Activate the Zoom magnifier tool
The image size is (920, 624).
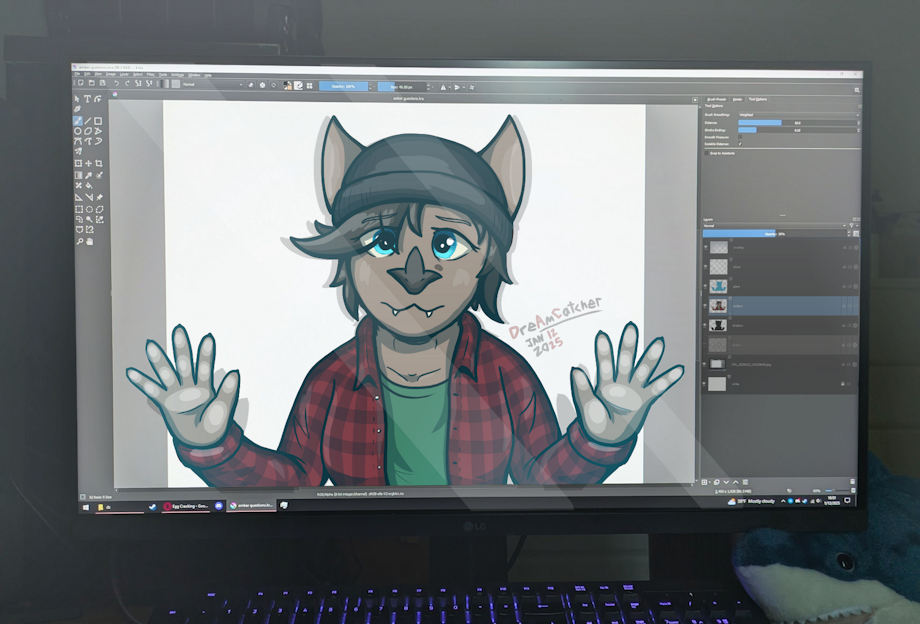(79, 241)
